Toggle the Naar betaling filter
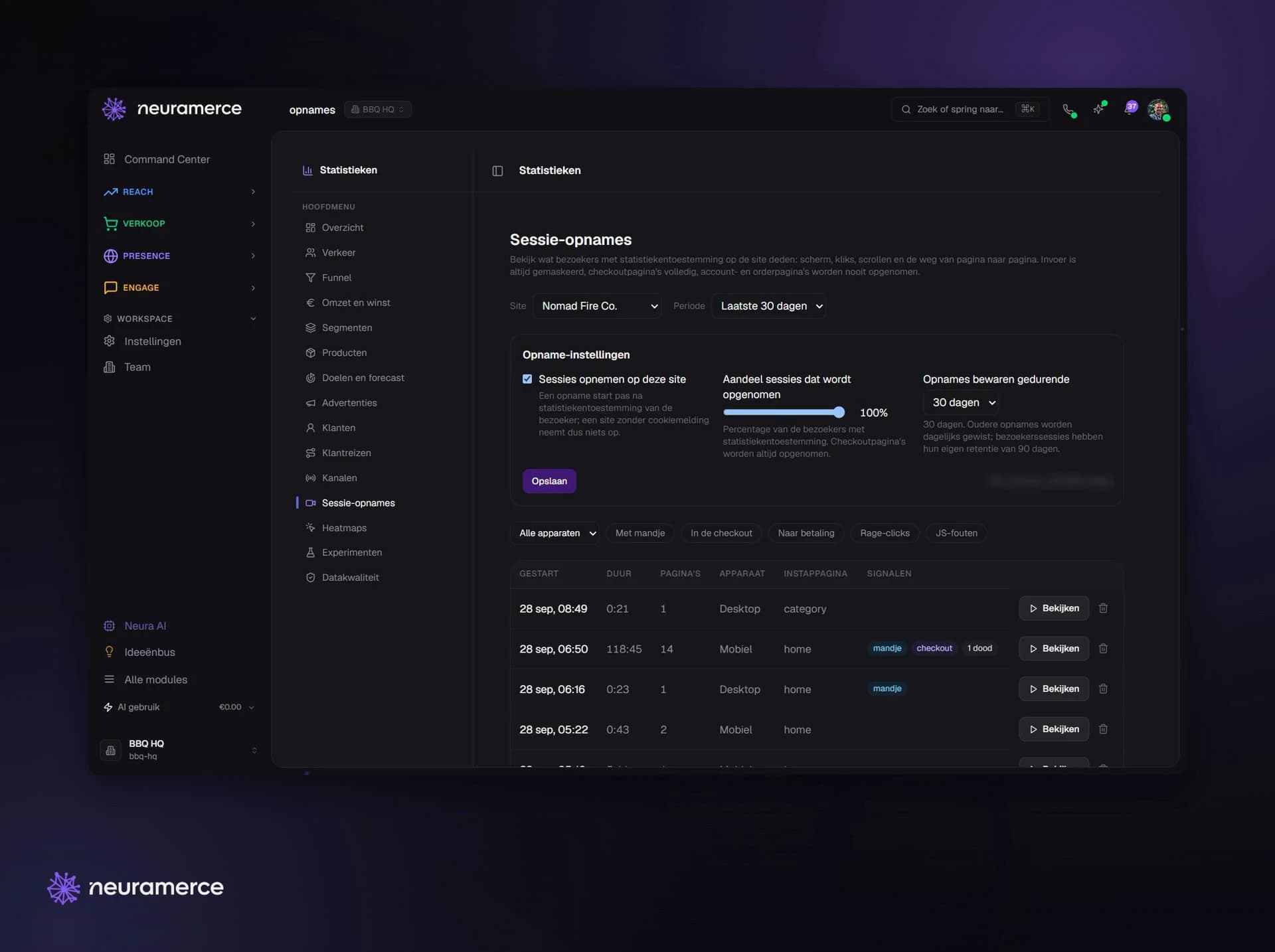This screenshot has width=1275, height=952. (806, 533)
